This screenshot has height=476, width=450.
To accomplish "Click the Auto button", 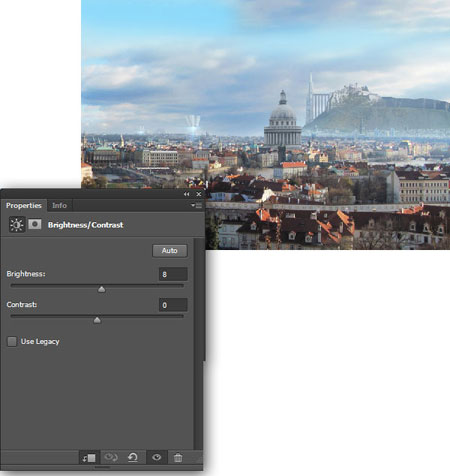I will (x=170, y=251).
